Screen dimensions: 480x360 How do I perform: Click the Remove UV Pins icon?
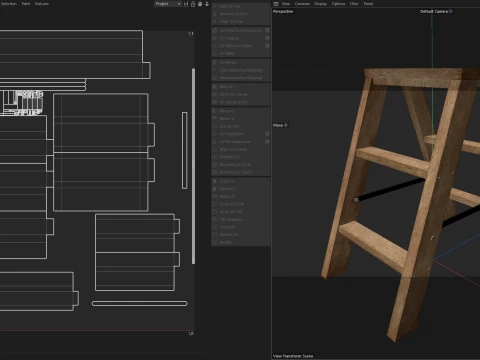coord(215,14)
